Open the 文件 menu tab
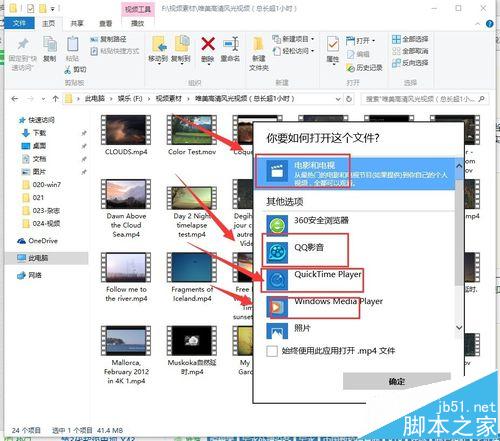500x441 pixels. [x=19, y=23]
